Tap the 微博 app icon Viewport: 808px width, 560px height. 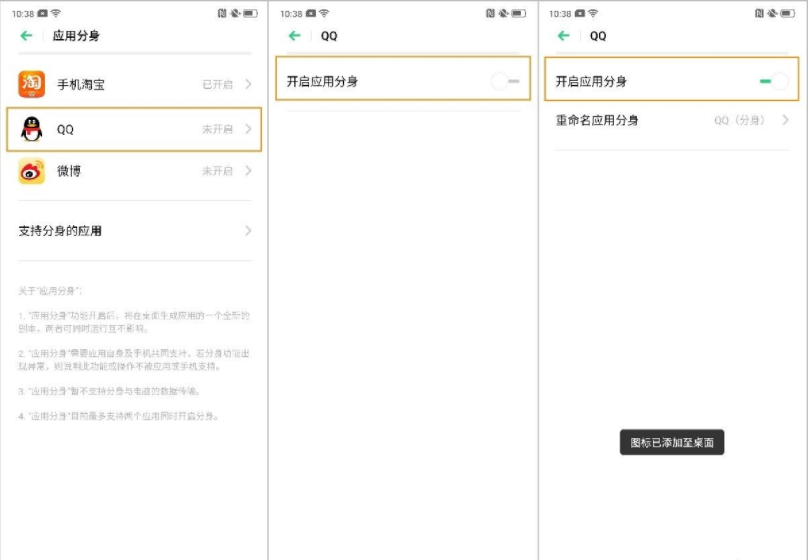[x=31, y=171]
